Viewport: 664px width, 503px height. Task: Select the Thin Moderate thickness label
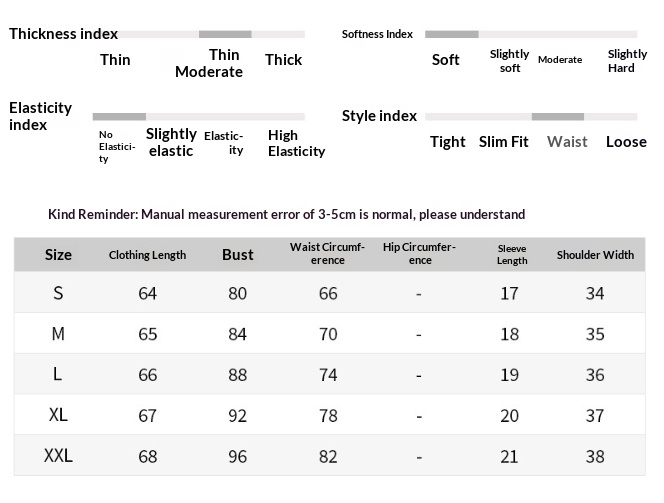209,64
